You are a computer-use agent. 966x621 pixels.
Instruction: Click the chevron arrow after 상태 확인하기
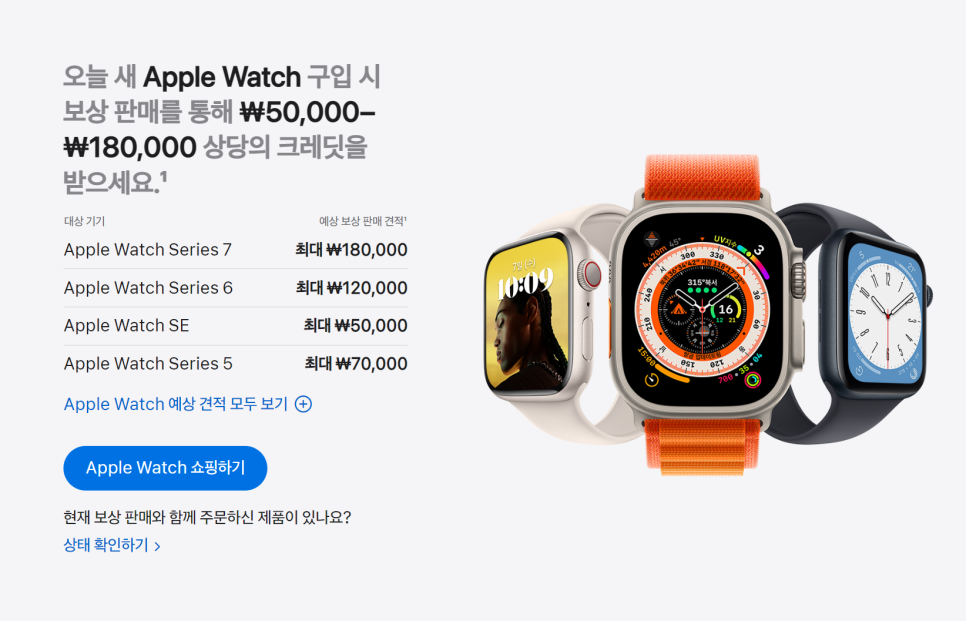(157, 546)
